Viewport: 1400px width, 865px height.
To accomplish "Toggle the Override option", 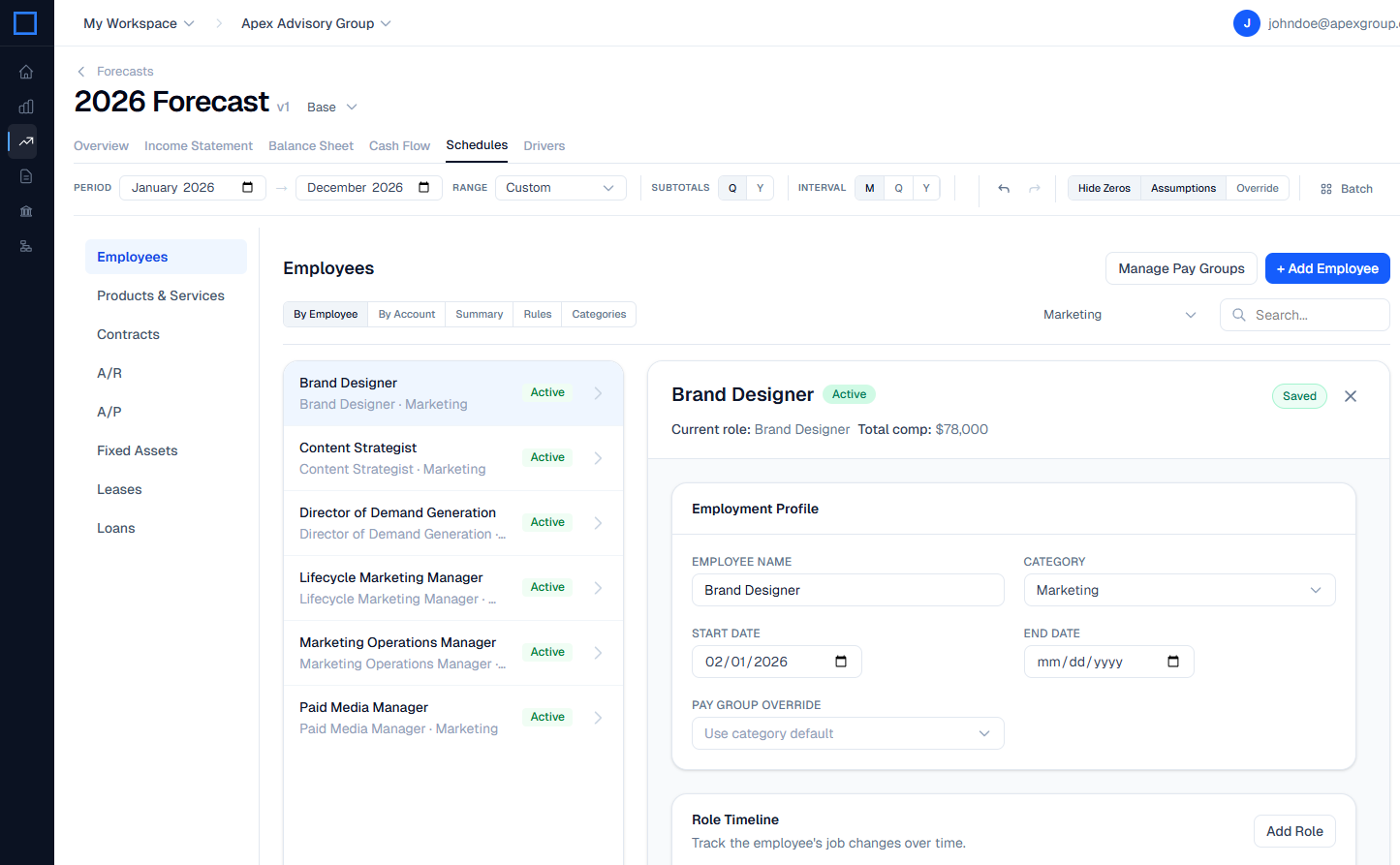I will click(1257, 189).
